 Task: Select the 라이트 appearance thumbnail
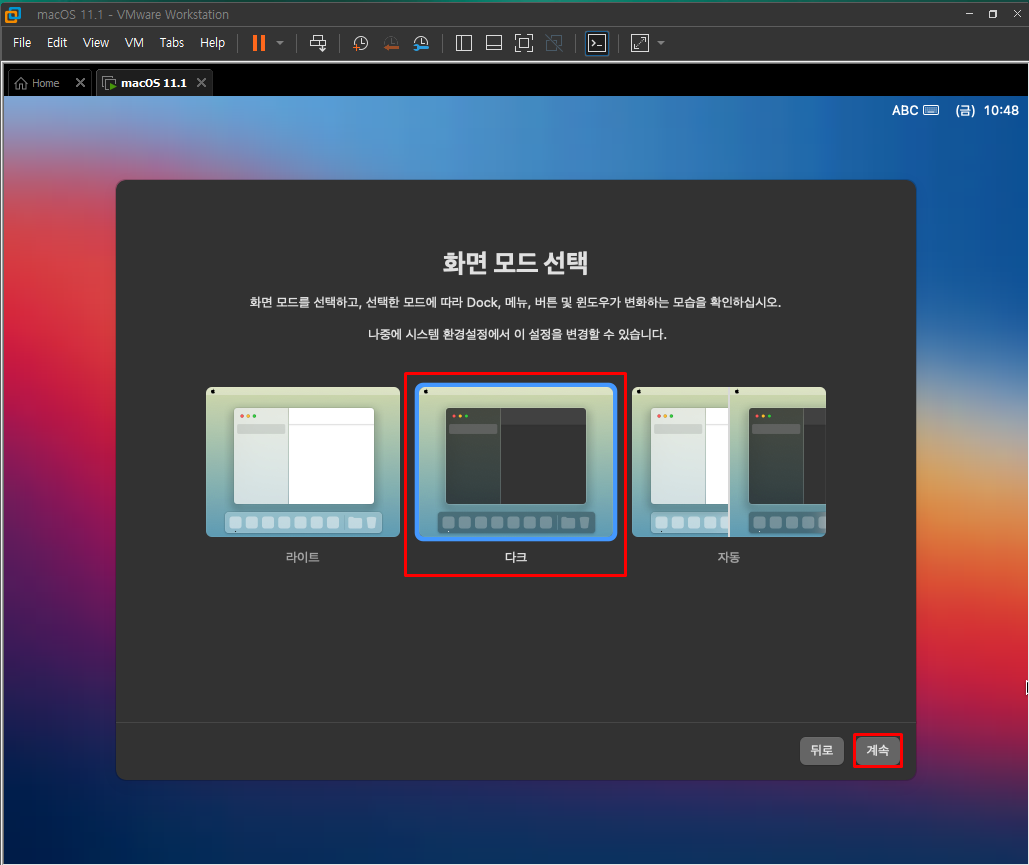pyautogui.click(x=303, y=462)
